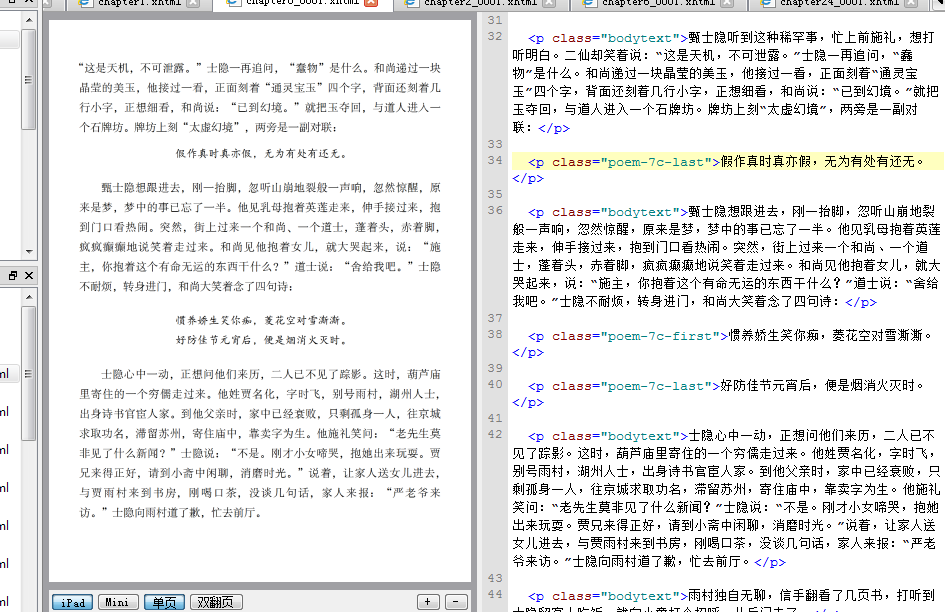Click the minus zoom-out button in preview
This screenshot has width=945, height=612.
(x=455, y=602)
